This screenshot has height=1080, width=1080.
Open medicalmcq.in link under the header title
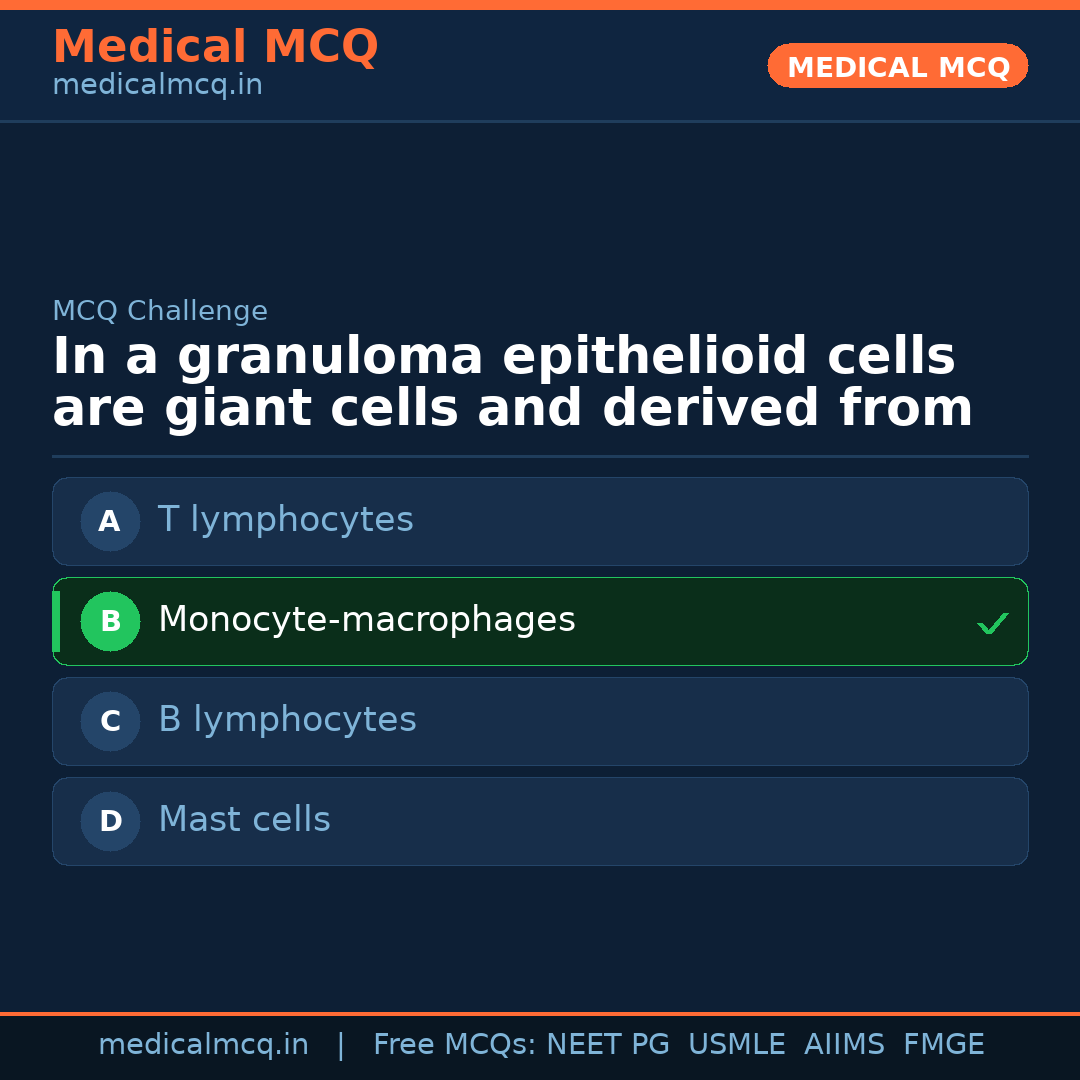coord(157,86)
